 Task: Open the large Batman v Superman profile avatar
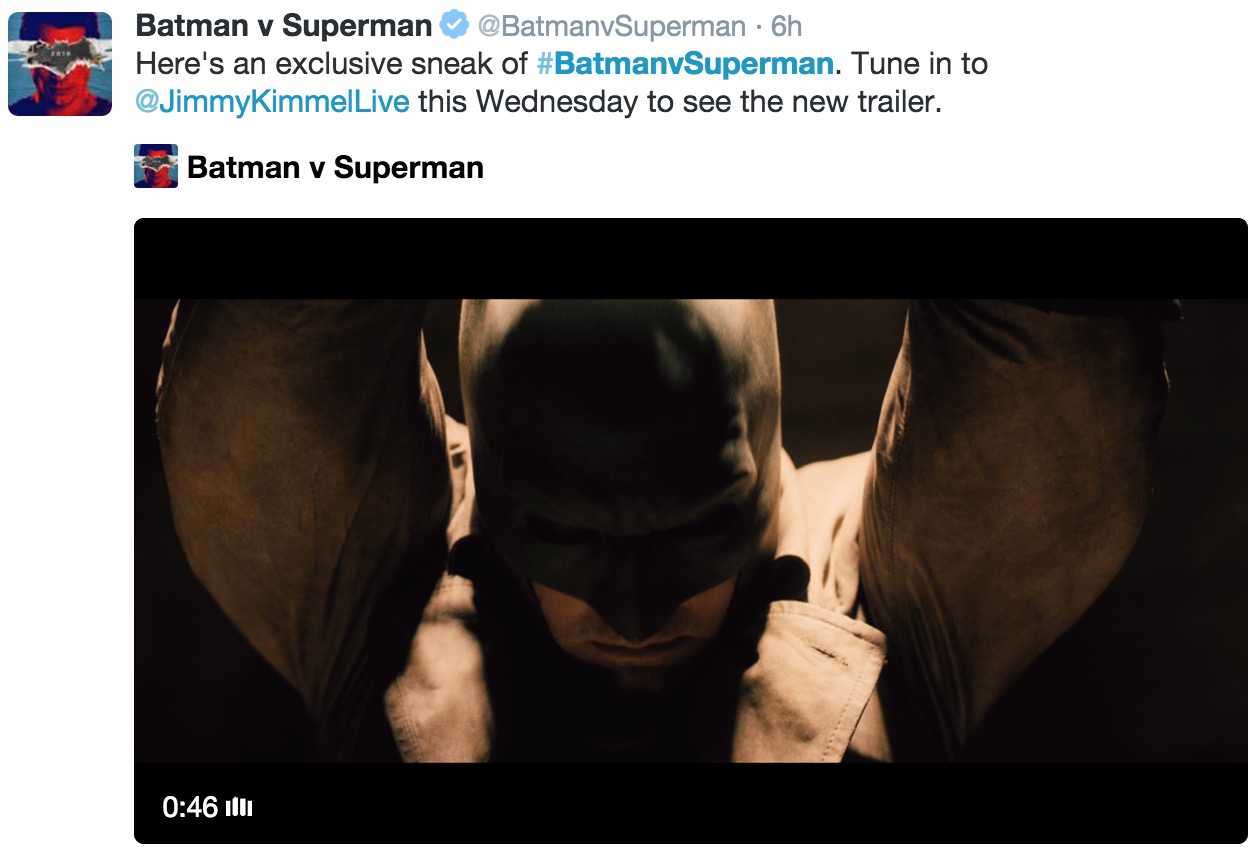click(x=60, y=64)
